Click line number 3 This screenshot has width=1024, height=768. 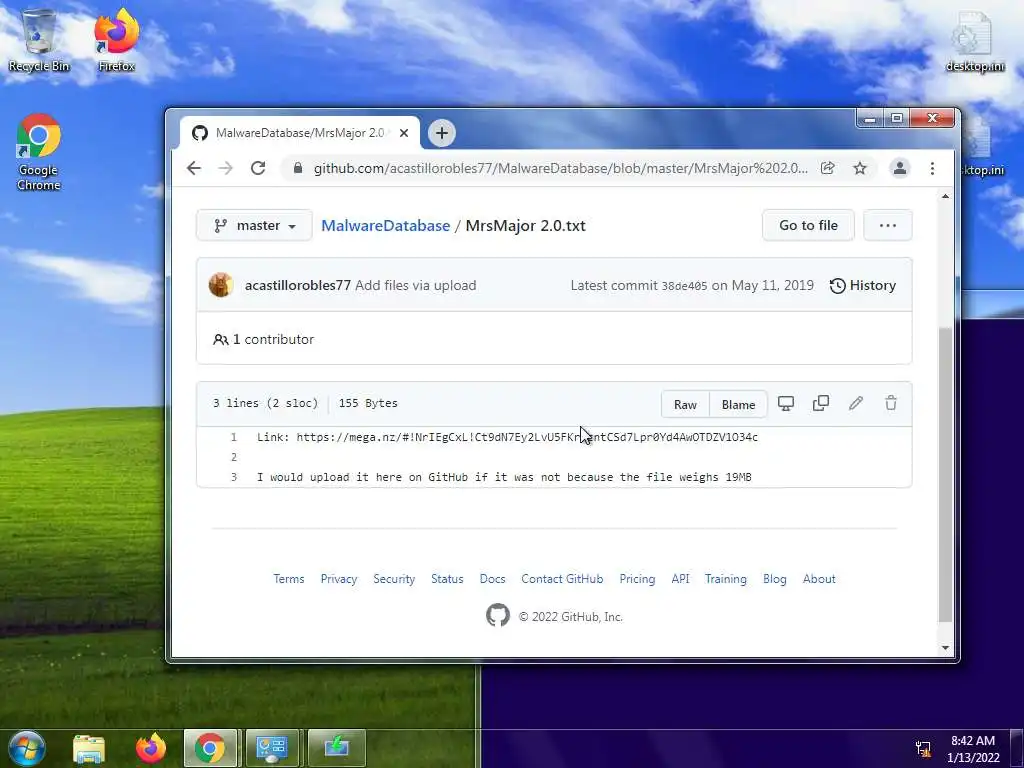click(234, 477)
